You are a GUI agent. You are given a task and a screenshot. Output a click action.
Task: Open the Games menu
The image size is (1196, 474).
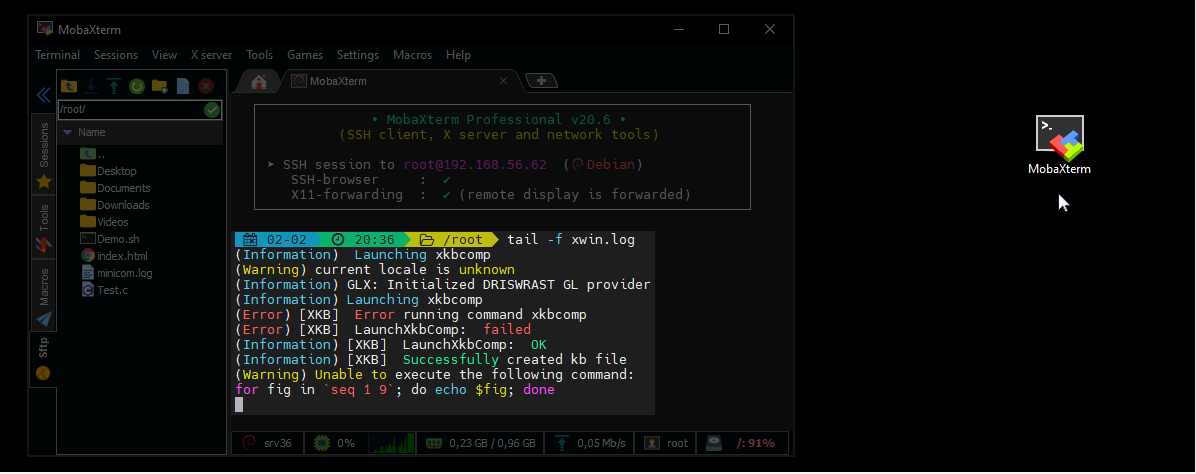point(305,55)
